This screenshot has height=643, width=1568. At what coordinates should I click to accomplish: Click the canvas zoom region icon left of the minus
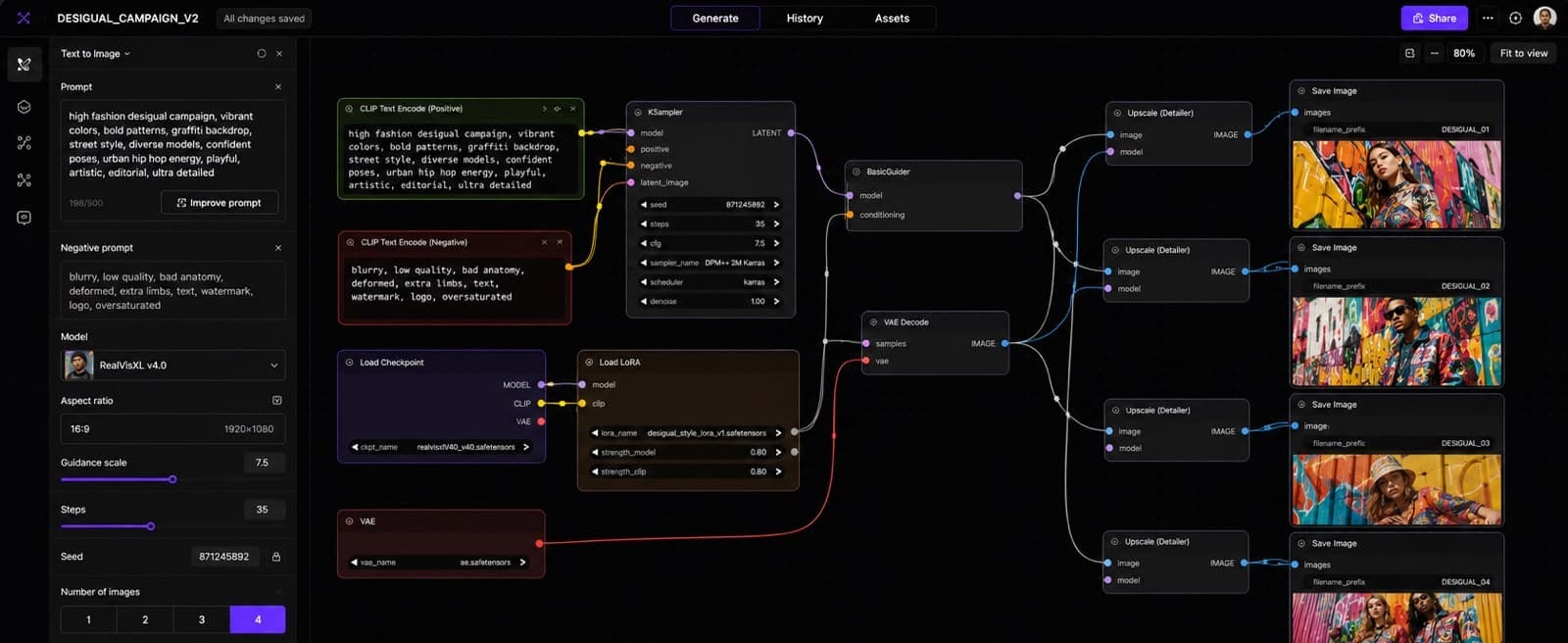pos(1410,53)
